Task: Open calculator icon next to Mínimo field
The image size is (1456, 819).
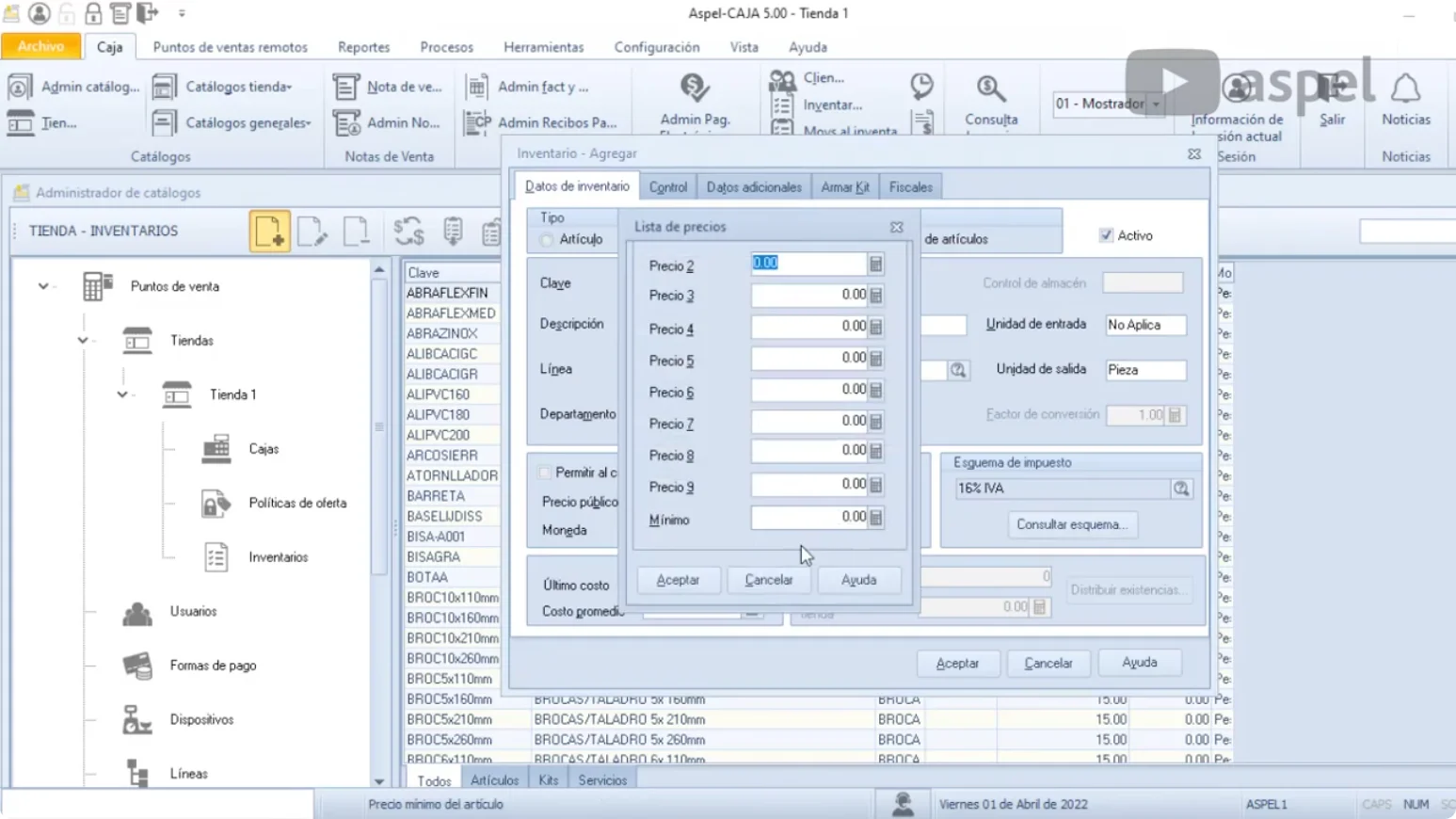Action: pyautogui.click(x=875, y=518)
